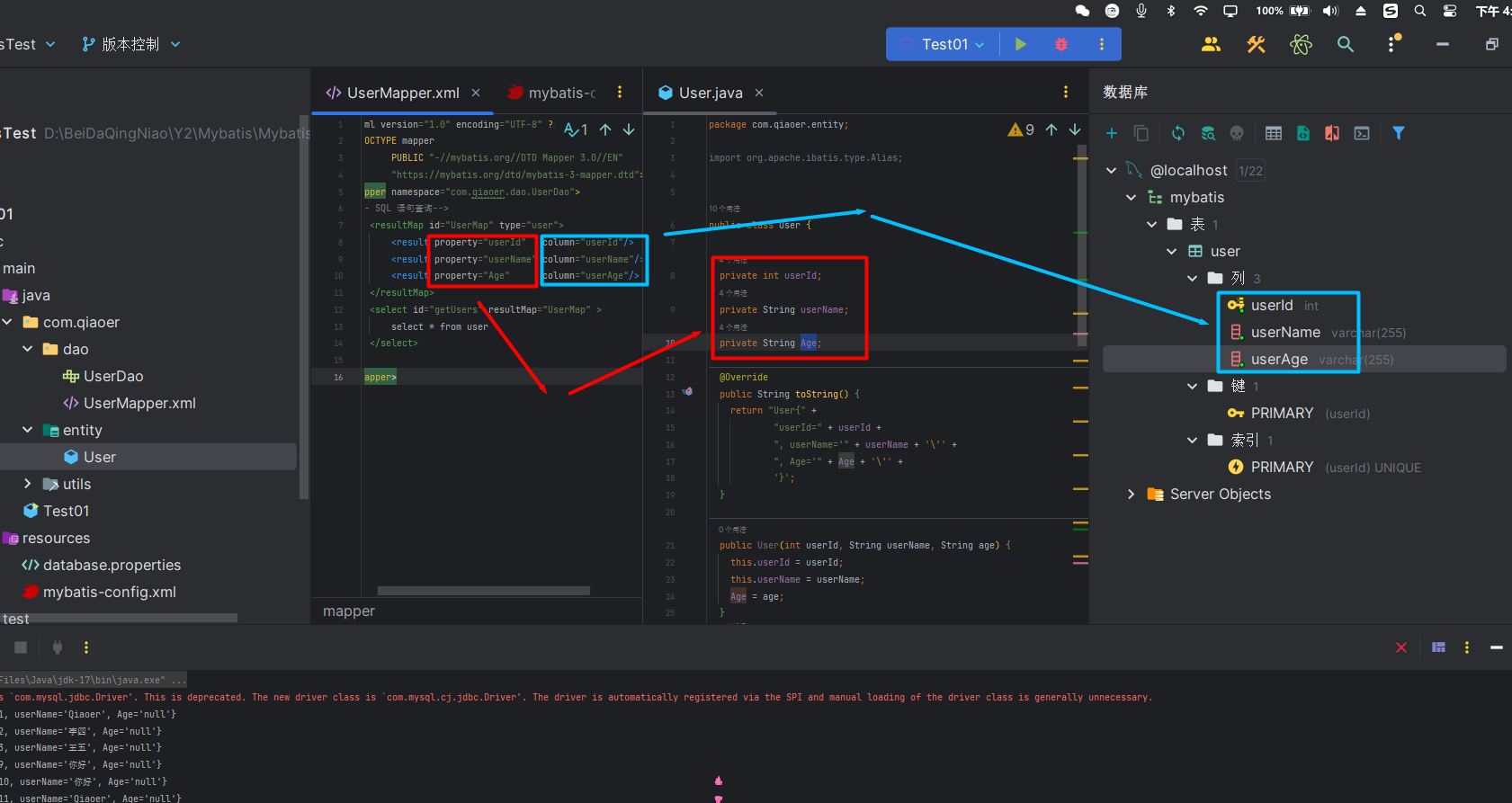The image size is (1512, 803).
Task: Open macOS Bluetooth menu
Action: point(1171,11)
